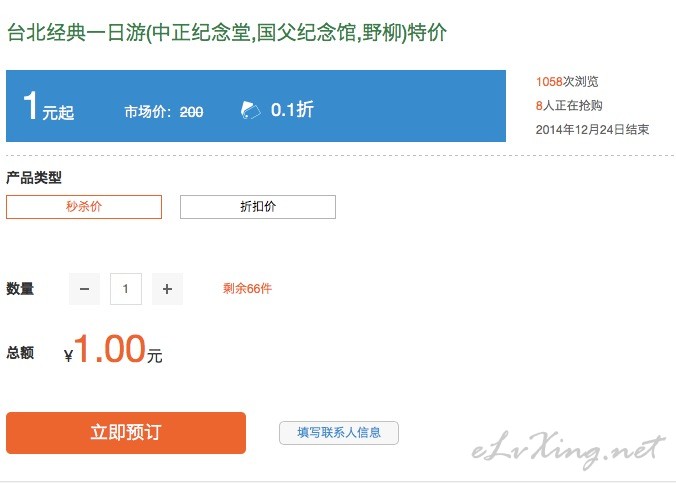Select the 折扣价 product type option

[258, 207]
